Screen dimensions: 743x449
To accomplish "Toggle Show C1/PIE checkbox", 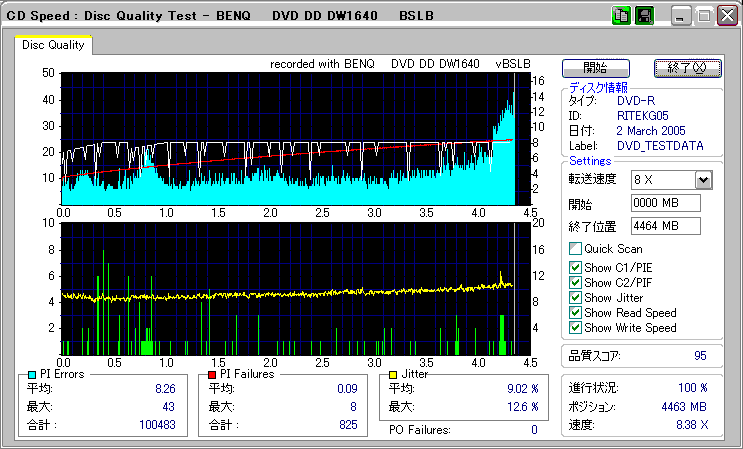I will coord(575,266).
